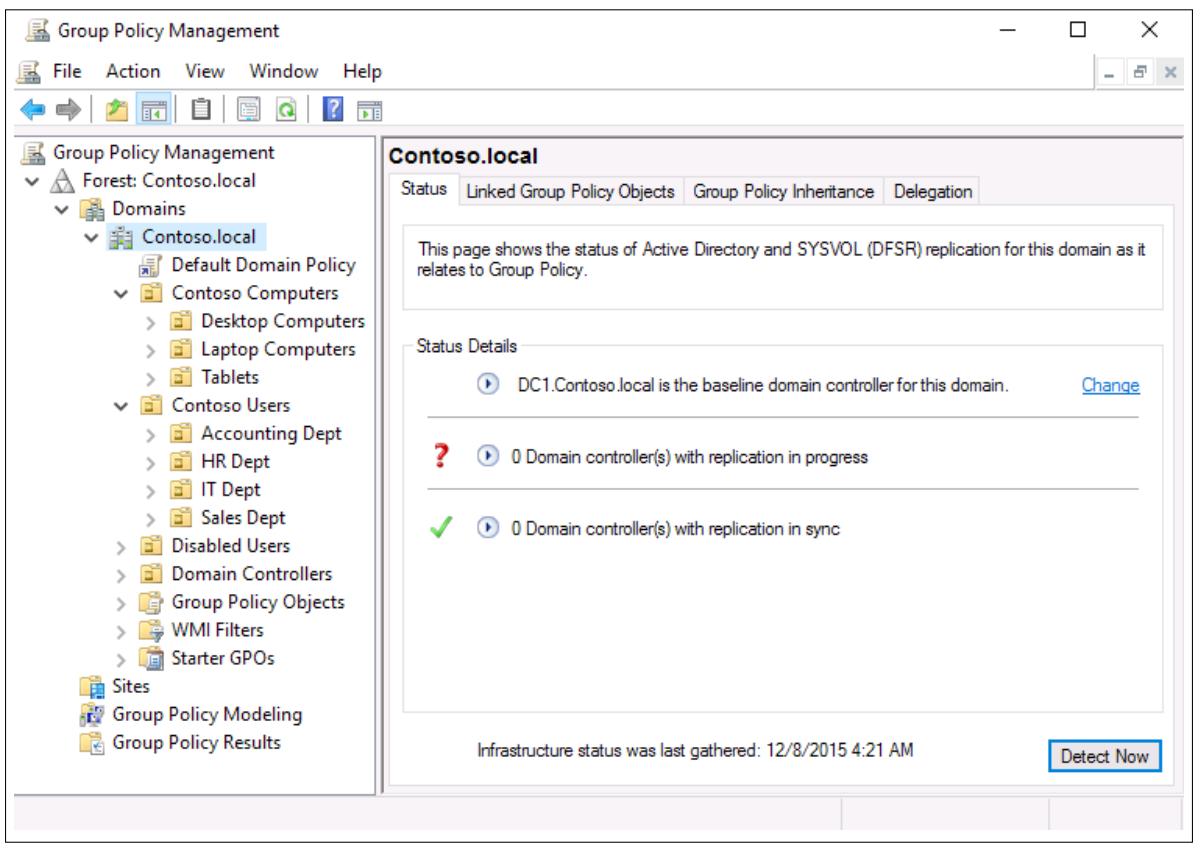This screenshot has height=849, width=1201.
Task: Open the Help menu
Action: click(362, 72)
